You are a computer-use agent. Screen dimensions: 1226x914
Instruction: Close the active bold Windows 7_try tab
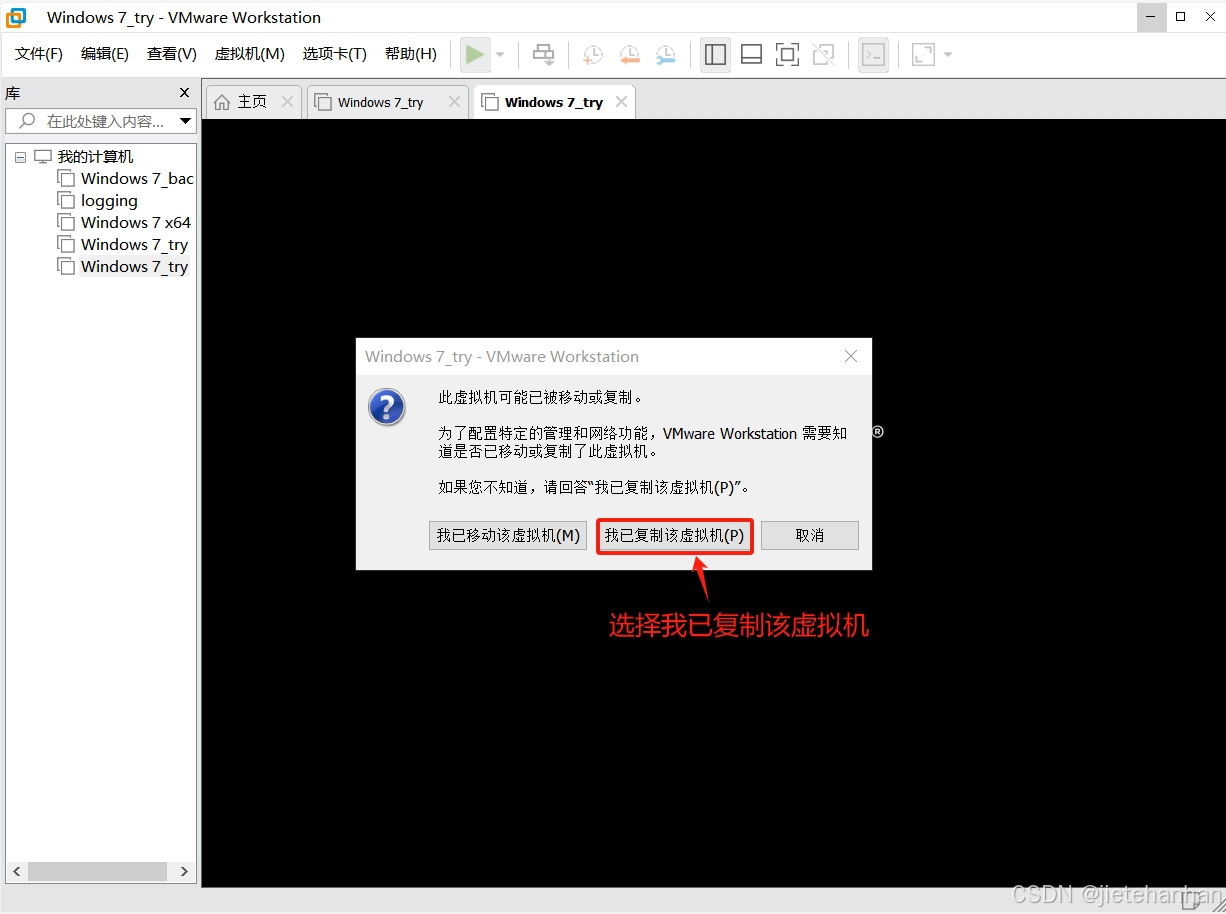point(622,102)
